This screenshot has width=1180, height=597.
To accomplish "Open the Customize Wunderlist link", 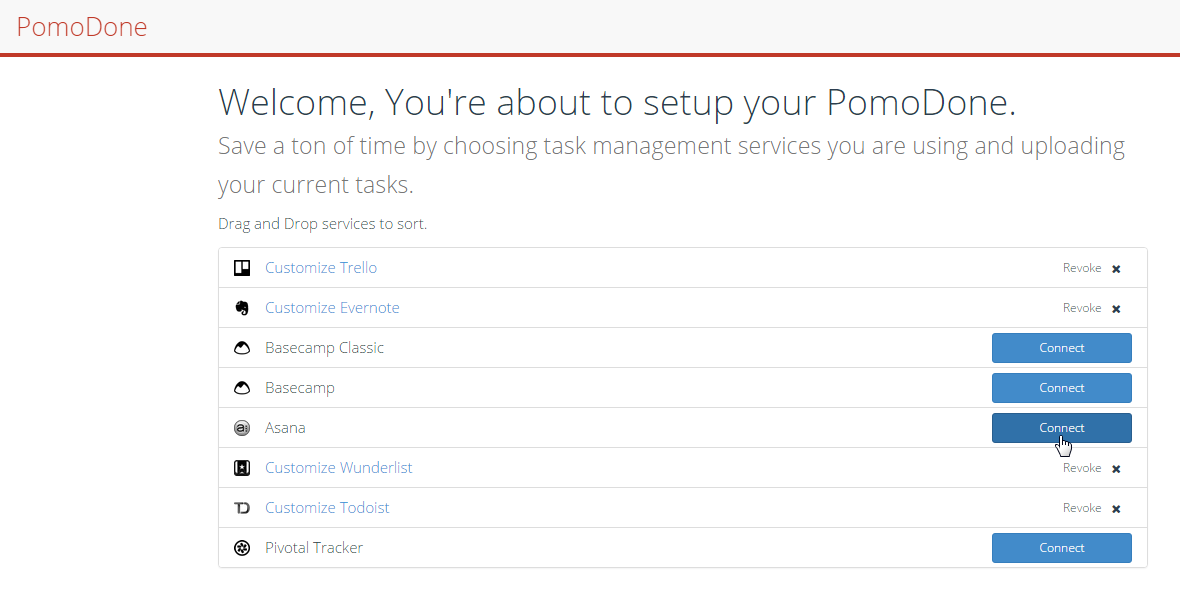I will coord(338,468).
